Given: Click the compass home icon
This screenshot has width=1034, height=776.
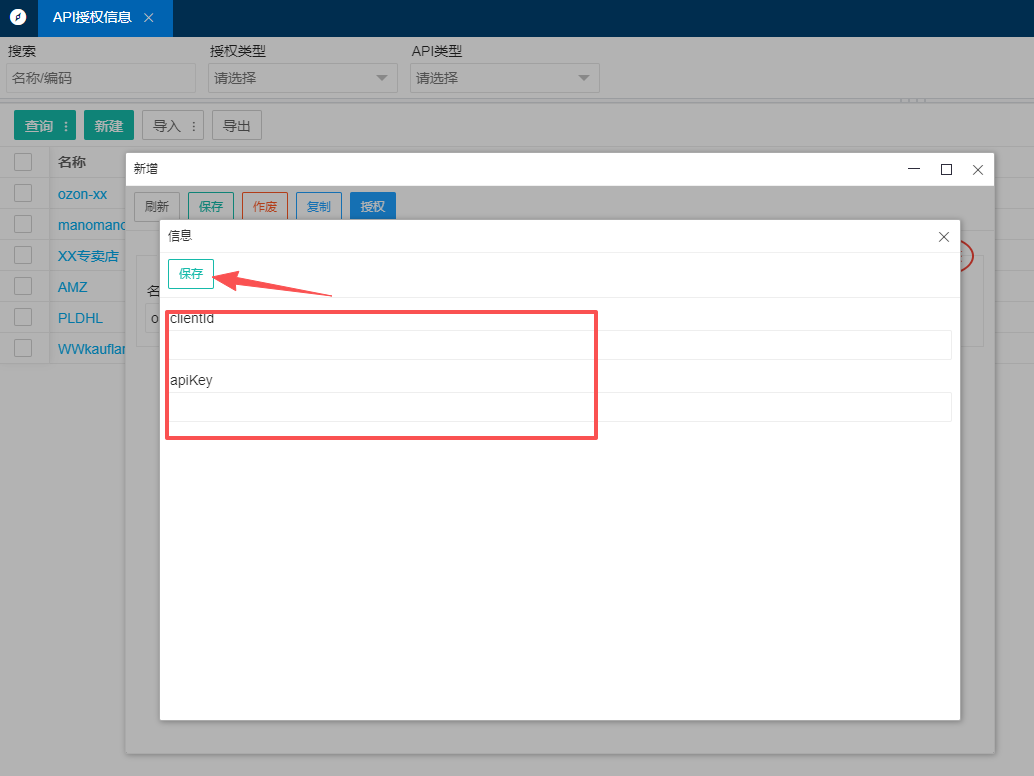Looking at the screenshot, I should click(18, 17).
